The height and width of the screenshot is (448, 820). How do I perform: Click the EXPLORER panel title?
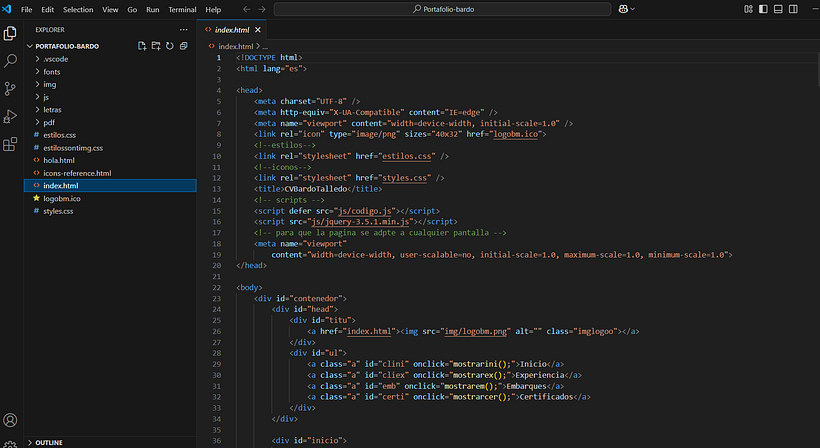[x=50, y=30]
